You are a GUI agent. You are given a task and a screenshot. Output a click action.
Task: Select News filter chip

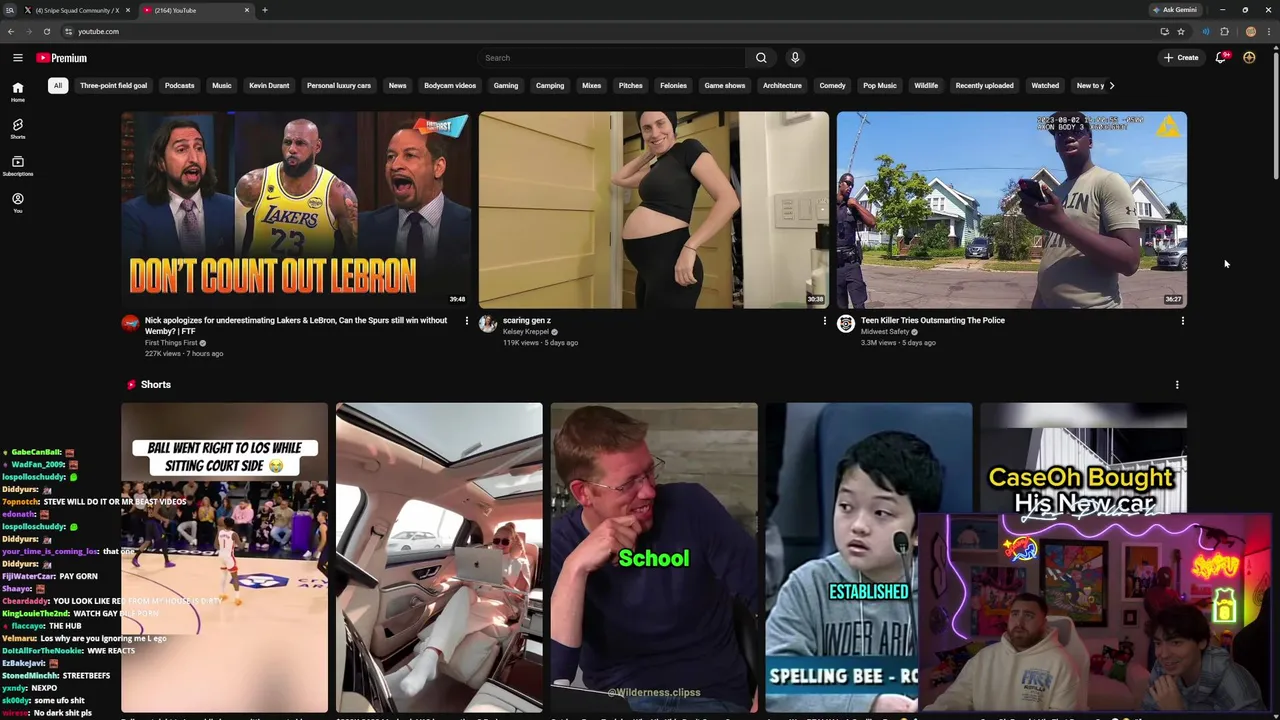(397, 86)
